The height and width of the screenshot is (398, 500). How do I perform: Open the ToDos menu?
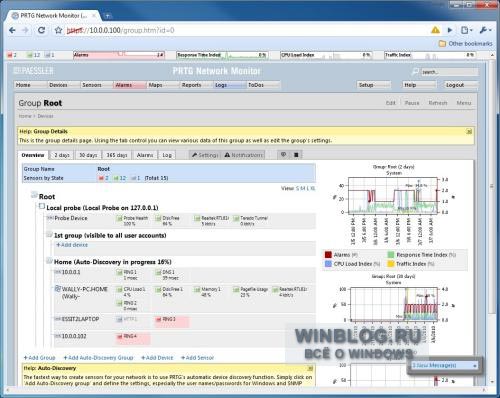[x=263, y=85]
